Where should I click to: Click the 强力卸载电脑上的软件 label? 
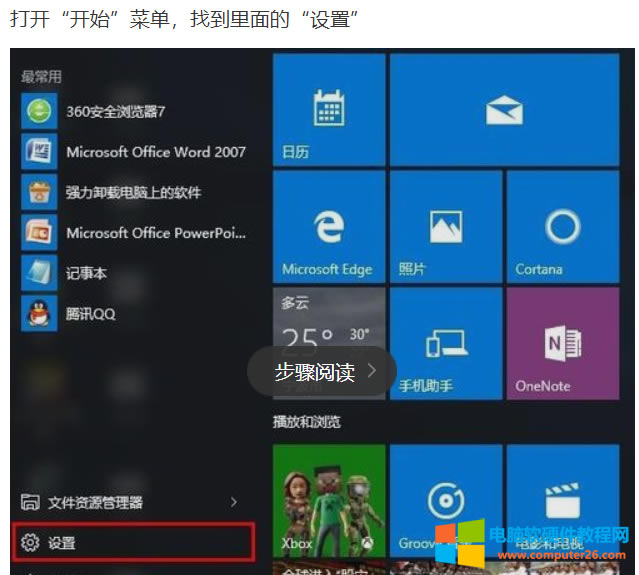tap(134, 192)
